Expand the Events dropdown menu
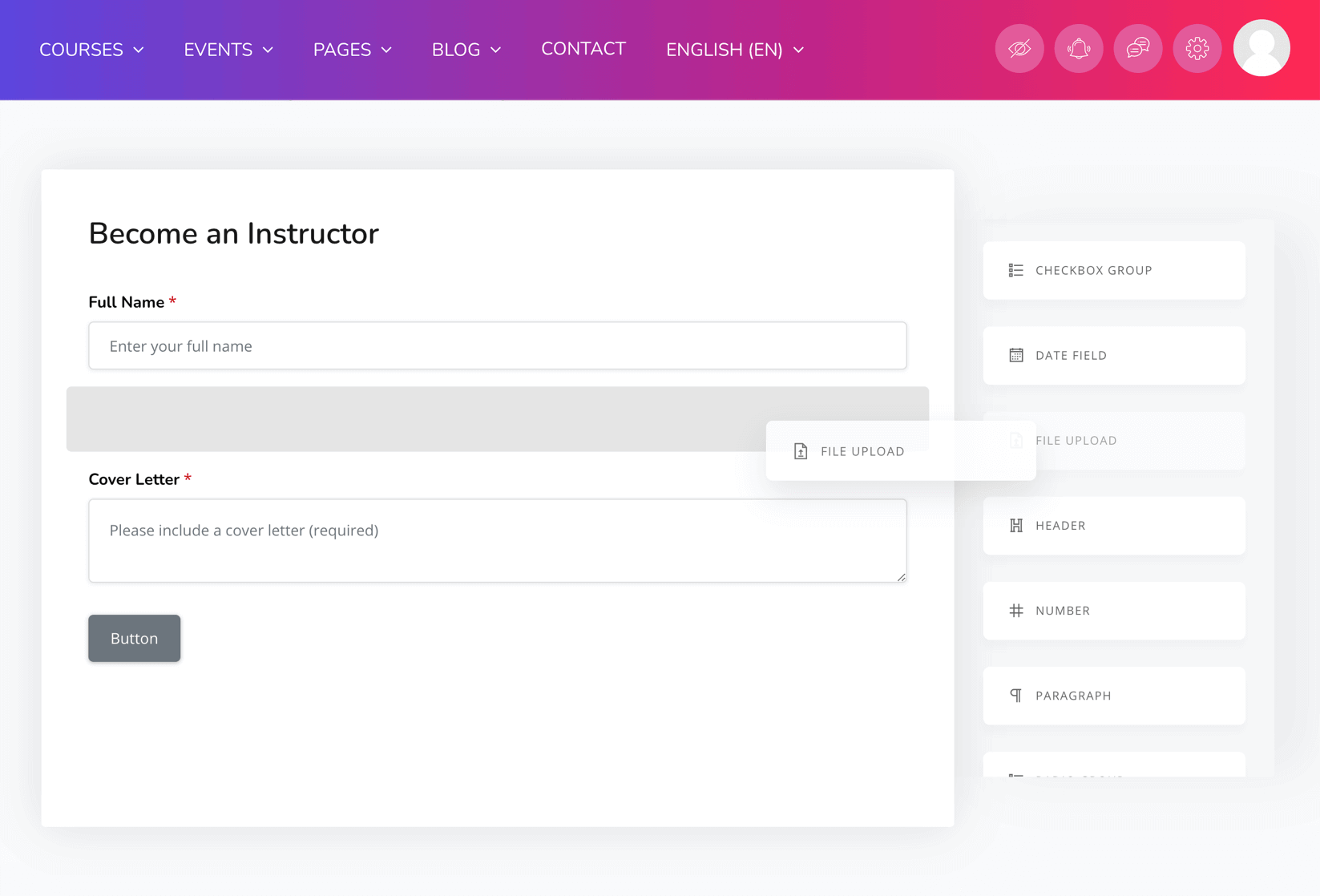The image size is (1320, 896). [x=228, y=50]
